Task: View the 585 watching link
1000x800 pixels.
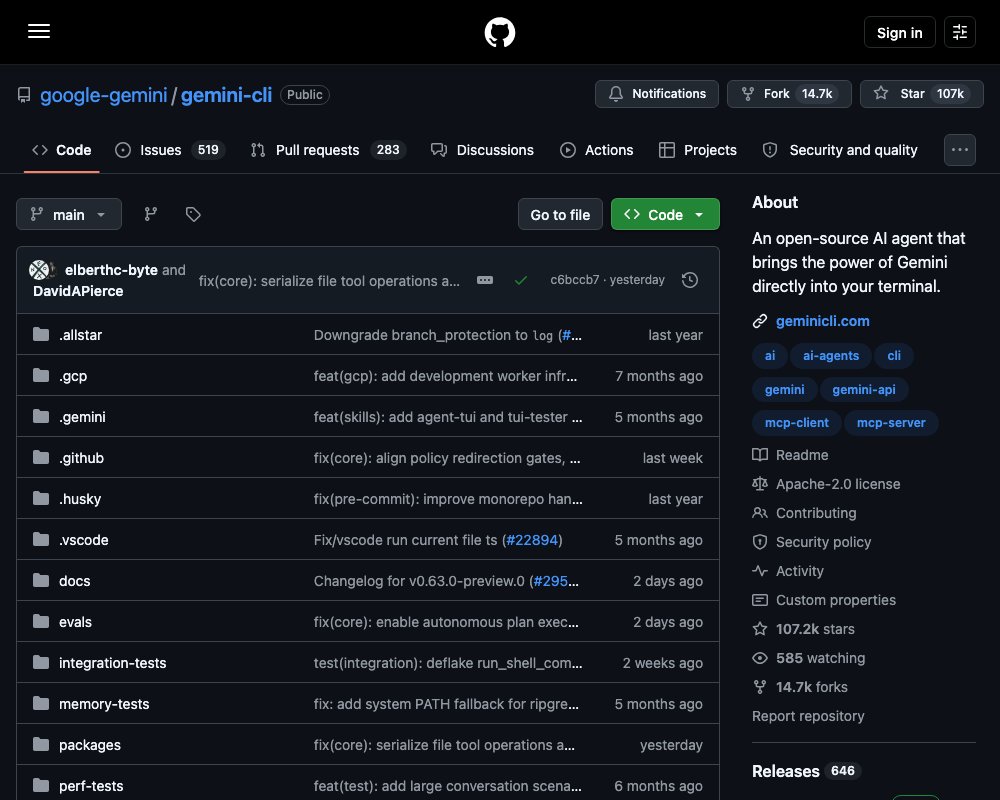Action: tap(809, 658)
